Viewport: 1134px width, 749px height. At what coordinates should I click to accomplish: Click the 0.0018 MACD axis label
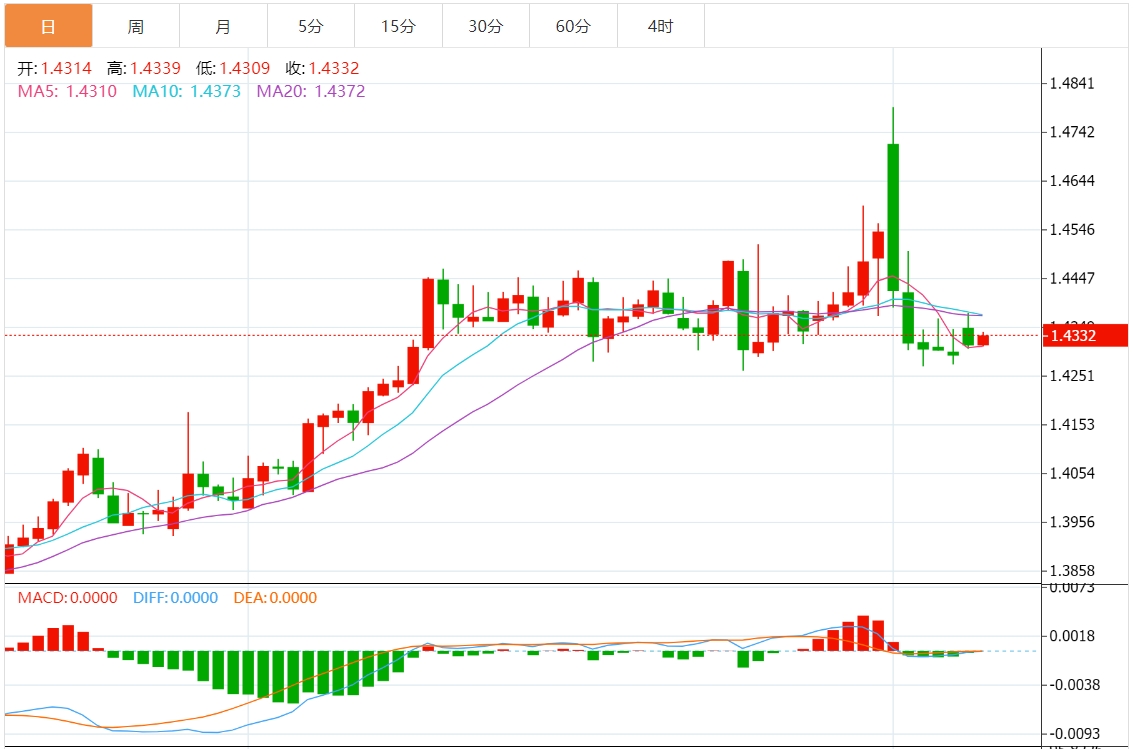(x=1073, y=636)
